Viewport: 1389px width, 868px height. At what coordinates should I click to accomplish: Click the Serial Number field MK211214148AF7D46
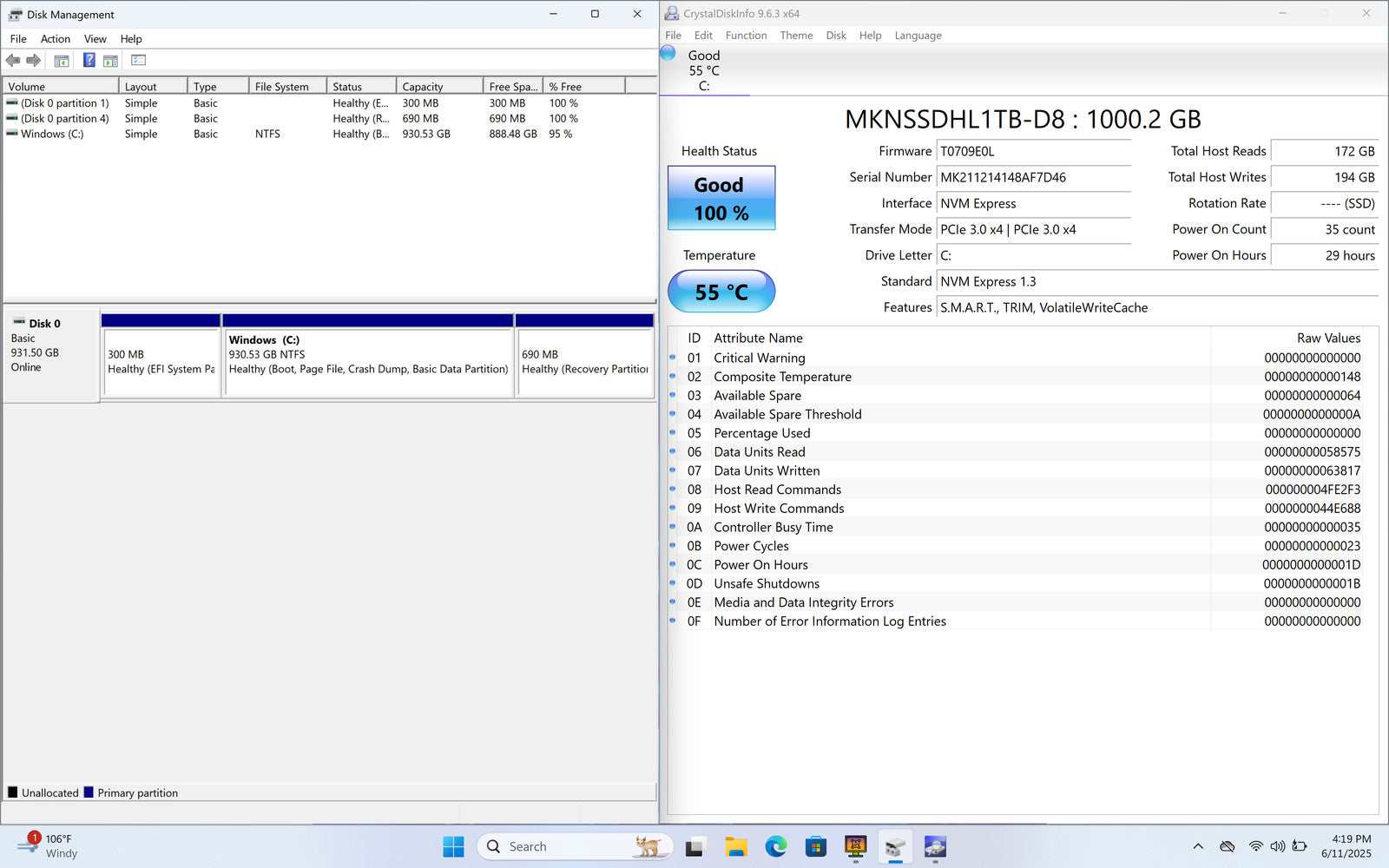pyautogui.click(x=1033, y=177)
